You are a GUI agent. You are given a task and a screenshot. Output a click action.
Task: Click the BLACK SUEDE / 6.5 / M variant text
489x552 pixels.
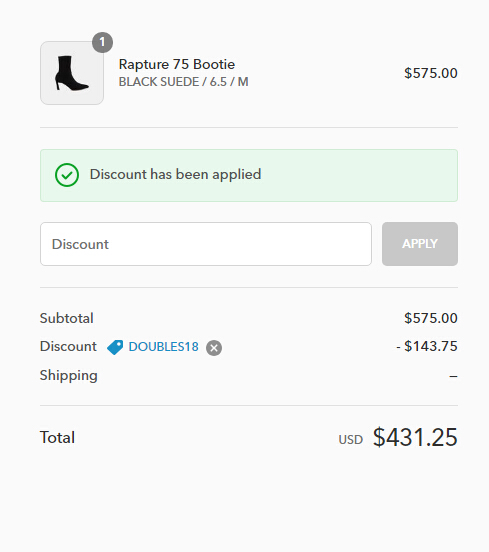click(183, 82)
